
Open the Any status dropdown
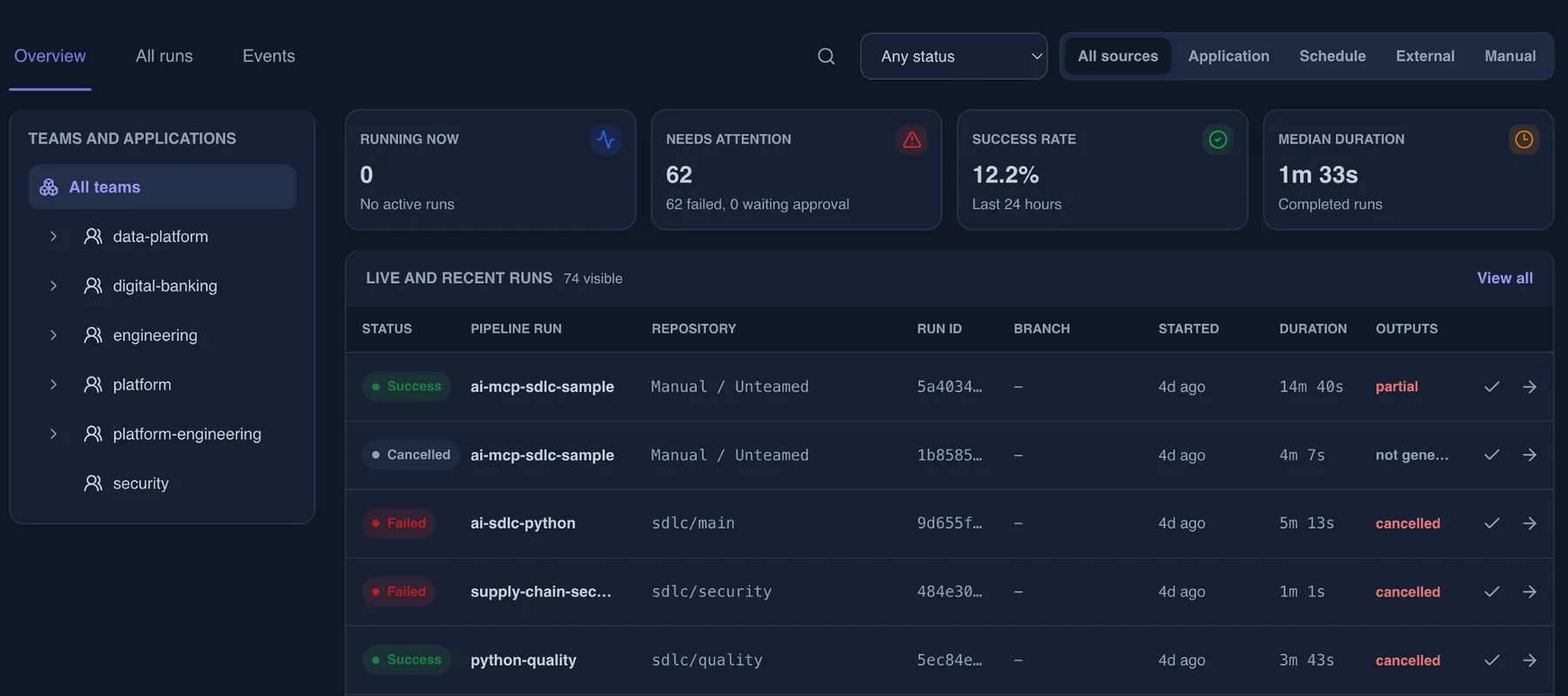(x=954, y=57)
